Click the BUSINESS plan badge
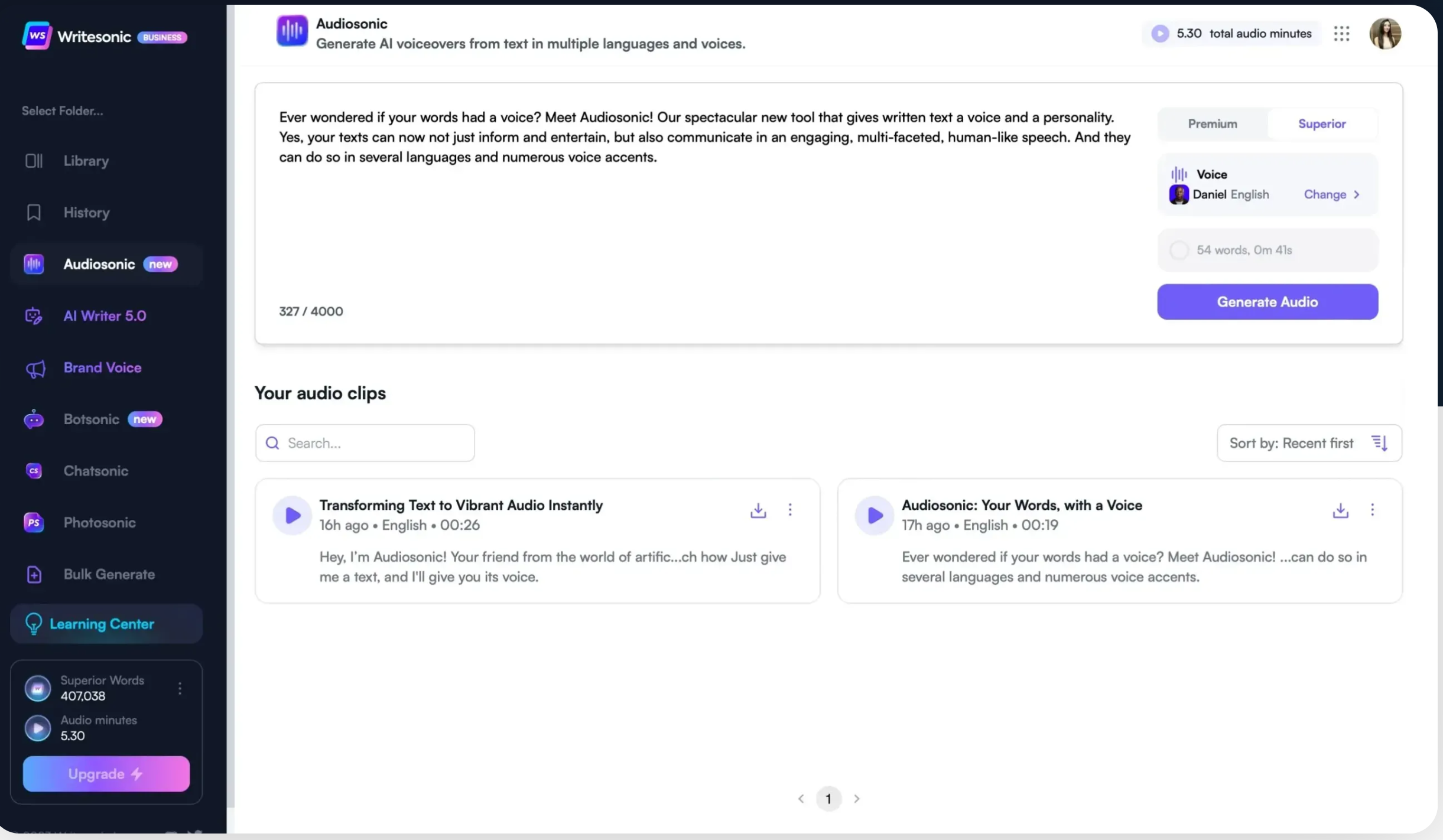The width and height of the screenshot is (1443, 840). (x=162, y=37)
